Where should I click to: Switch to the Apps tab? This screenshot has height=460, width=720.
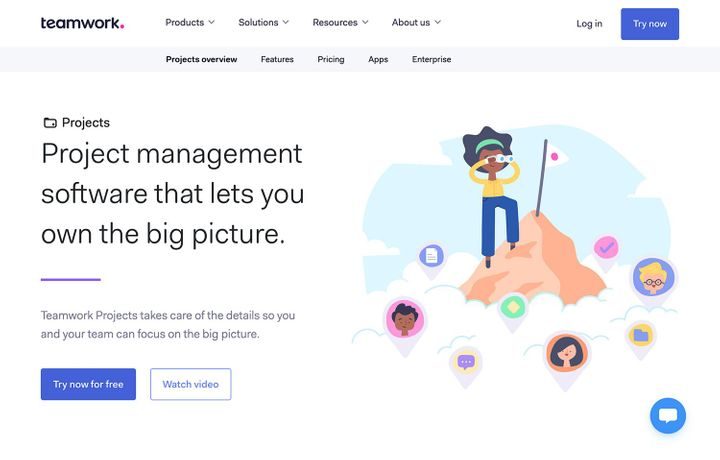(378, 59)
